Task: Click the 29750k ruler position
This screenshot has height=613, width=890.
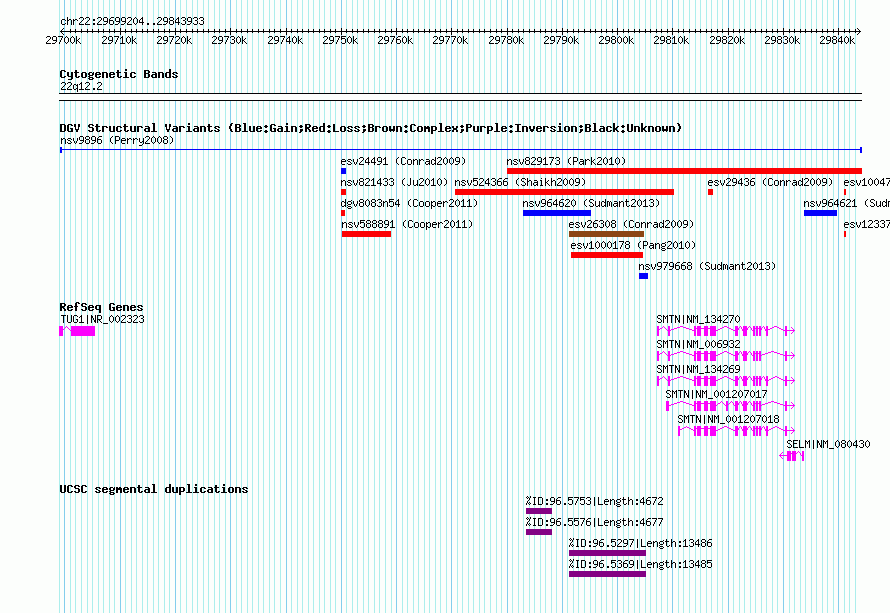Action: point(340,40)
